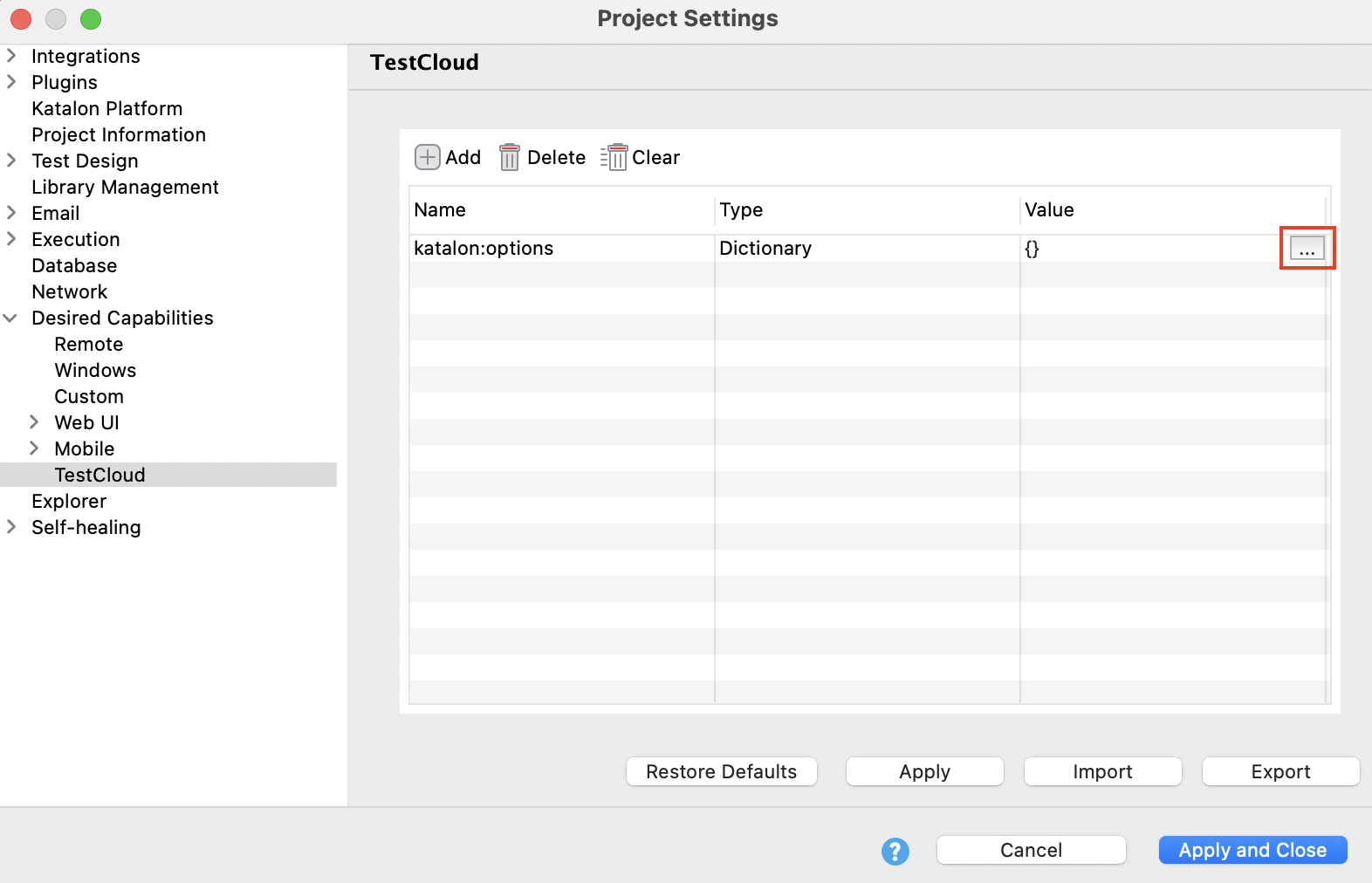Viewport: 1372px width, 883px height.
Task: Click the Add capability plus icon
Action: [427, 157]
